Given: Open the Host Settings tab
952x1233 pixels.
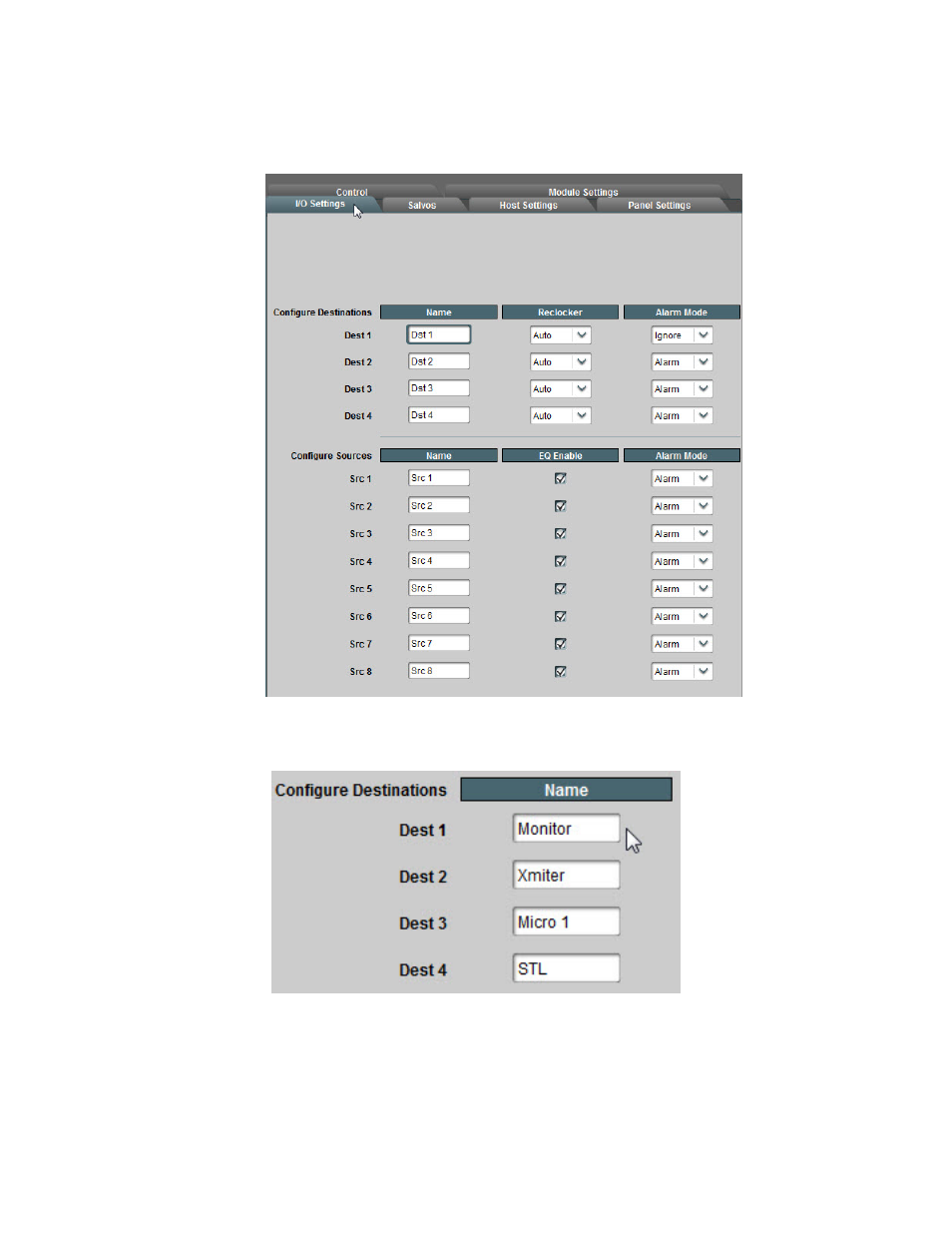Looking at the screenshot, I should [529, 205].
